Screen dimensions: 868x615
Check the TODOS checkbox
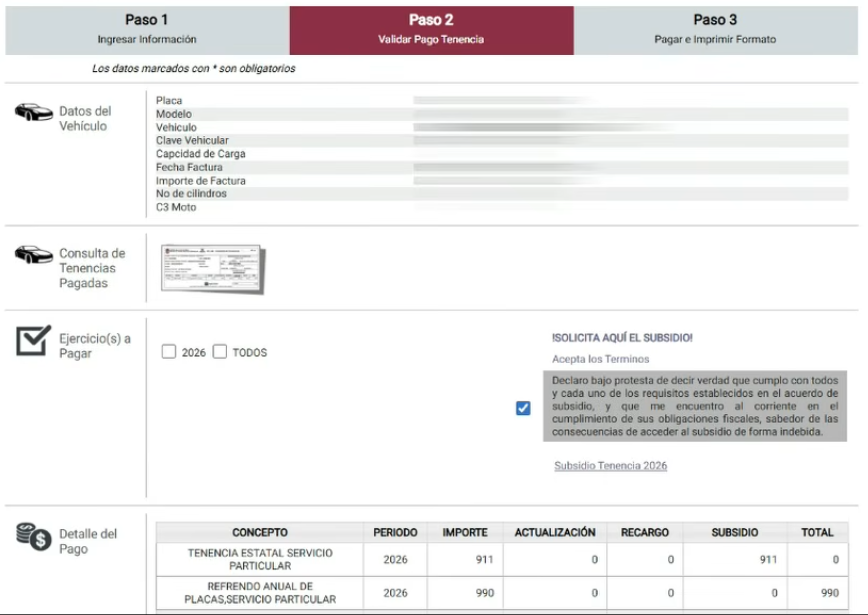[x=220, y=352]
